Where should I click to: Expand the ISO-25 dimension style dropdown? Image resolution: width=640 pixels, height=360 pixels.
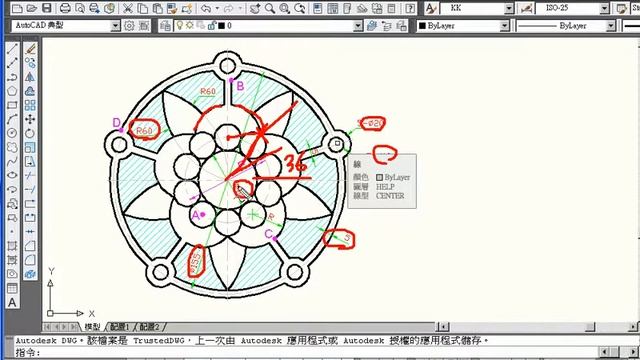click(604, 8)
